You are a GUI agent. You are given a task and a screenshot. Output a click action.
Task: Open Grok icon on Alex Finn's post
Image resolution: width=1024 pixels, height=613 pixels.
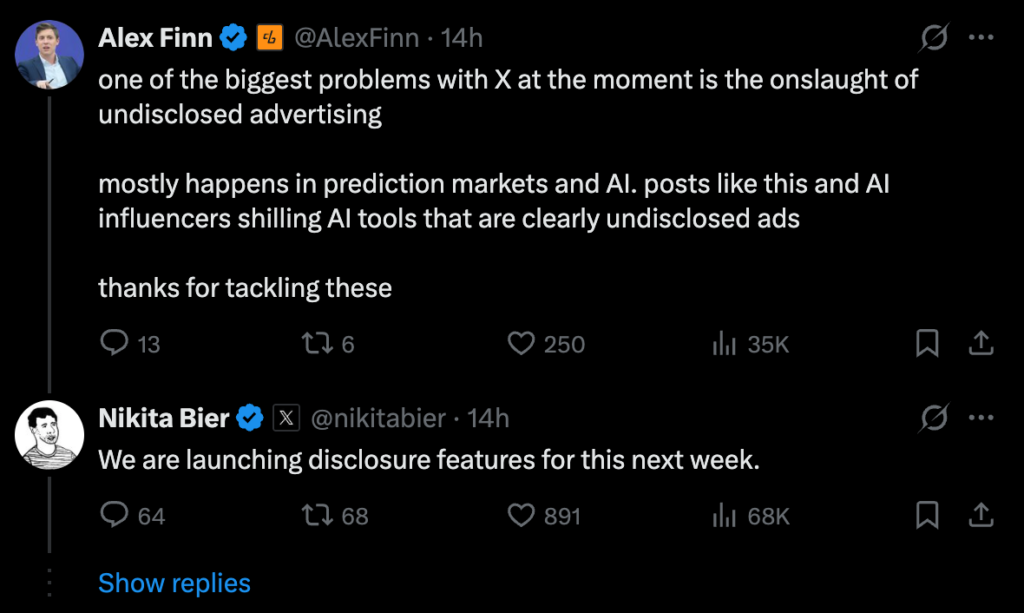tap(934, 38)
